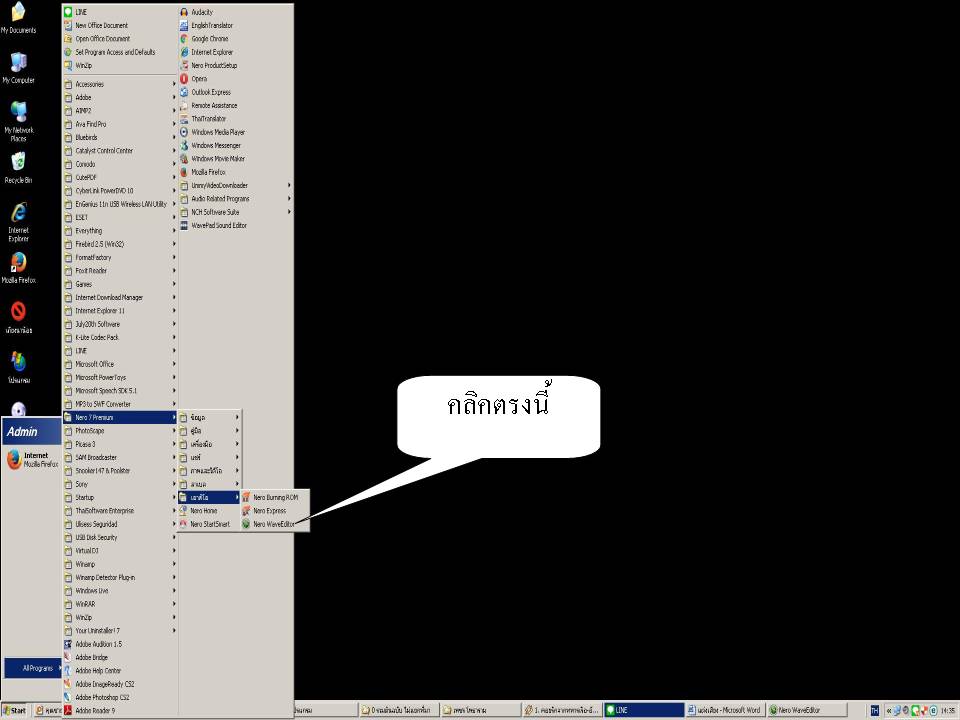The width and height of the screenshot is (960, 720).
Task: Select the My Documents desktop icon
Action: (x=18, y=17)
